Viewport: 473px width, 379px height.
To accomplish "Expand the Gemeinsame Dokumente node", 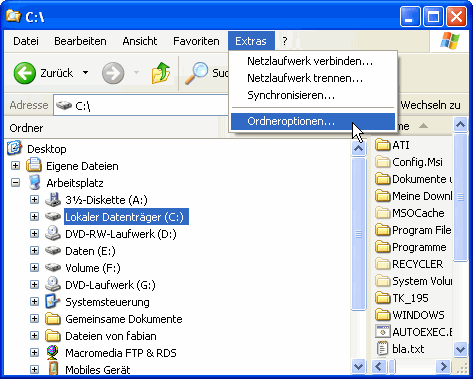I will [x=34, y=319].
